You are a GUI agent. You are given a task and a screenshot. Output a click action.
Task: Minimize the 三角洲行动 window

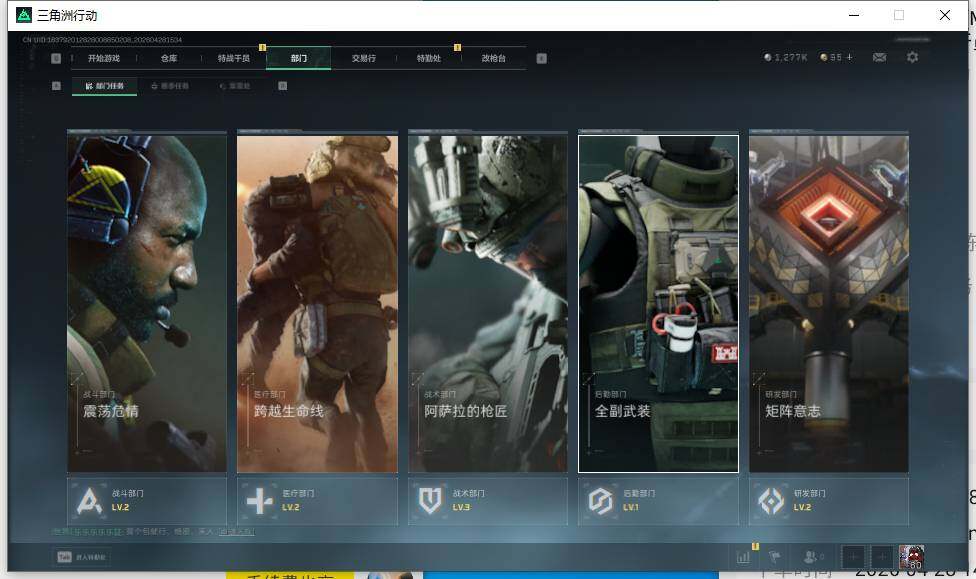[854, 15]
